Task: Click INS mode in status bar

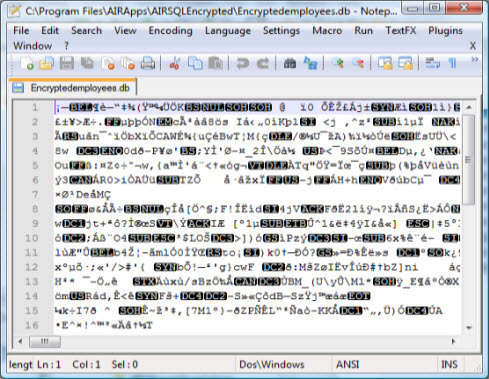Action: click(x=449, y=364)
